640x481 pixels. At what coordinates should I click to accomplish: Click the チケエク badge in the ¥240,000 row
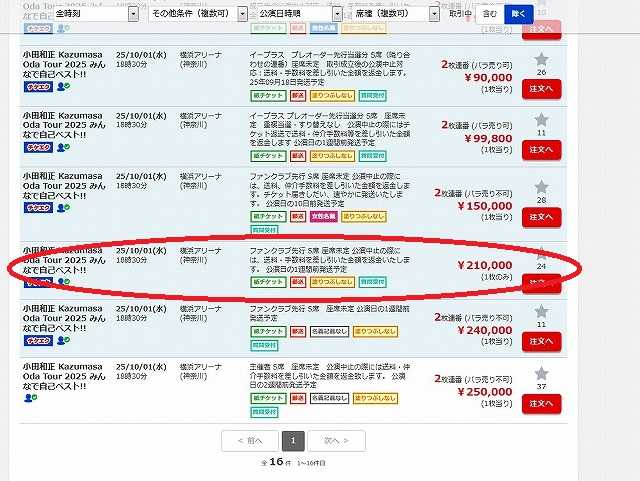pyautogui.click(x=38, y=340)
